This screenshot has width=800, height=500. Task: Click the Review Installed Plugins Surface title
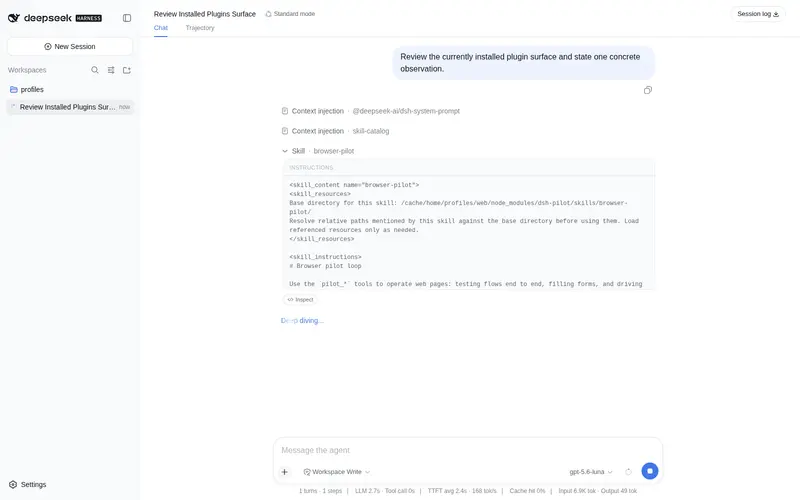tap(205, 14)
